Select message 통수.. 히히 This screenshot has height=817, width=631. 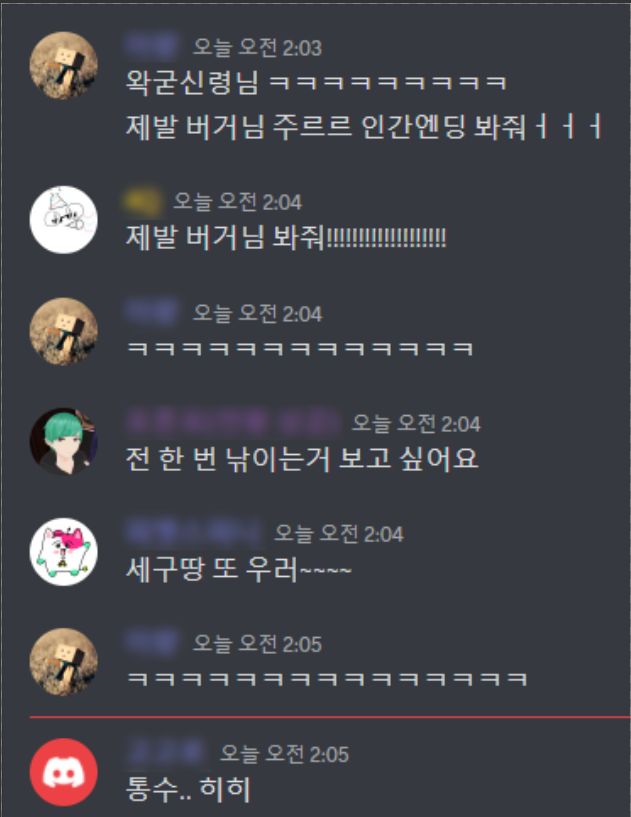pos(188,789)
